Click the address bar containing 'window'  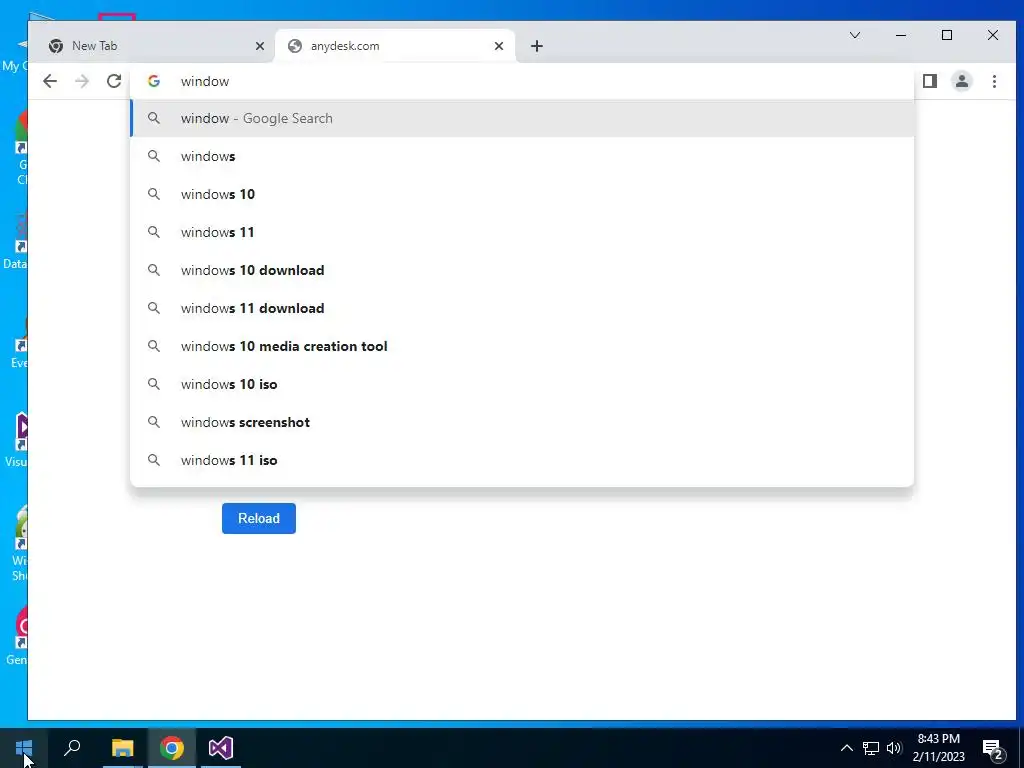click(x=522, y=81)
